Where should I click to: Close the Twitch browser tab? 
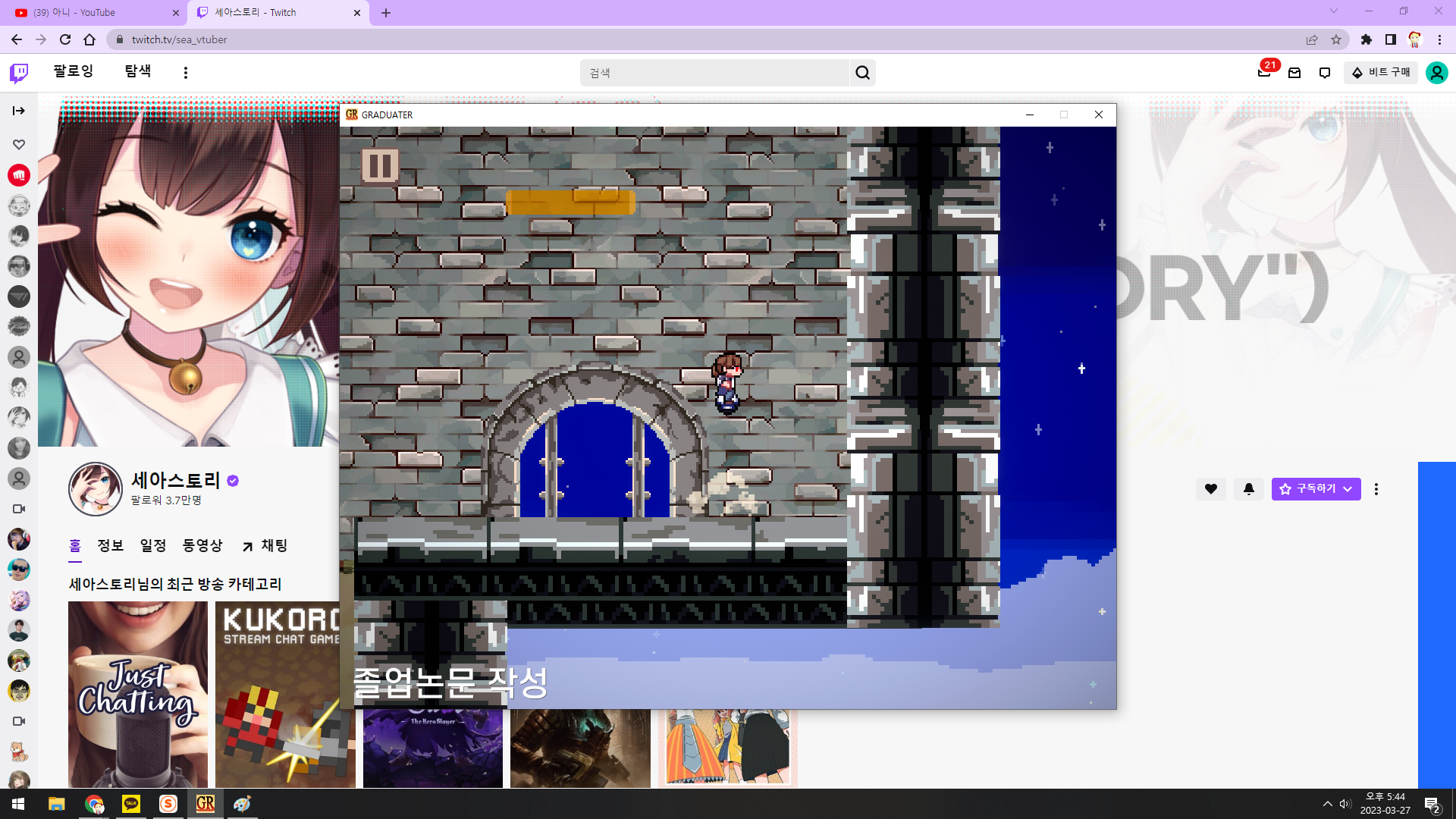point(357,13)
